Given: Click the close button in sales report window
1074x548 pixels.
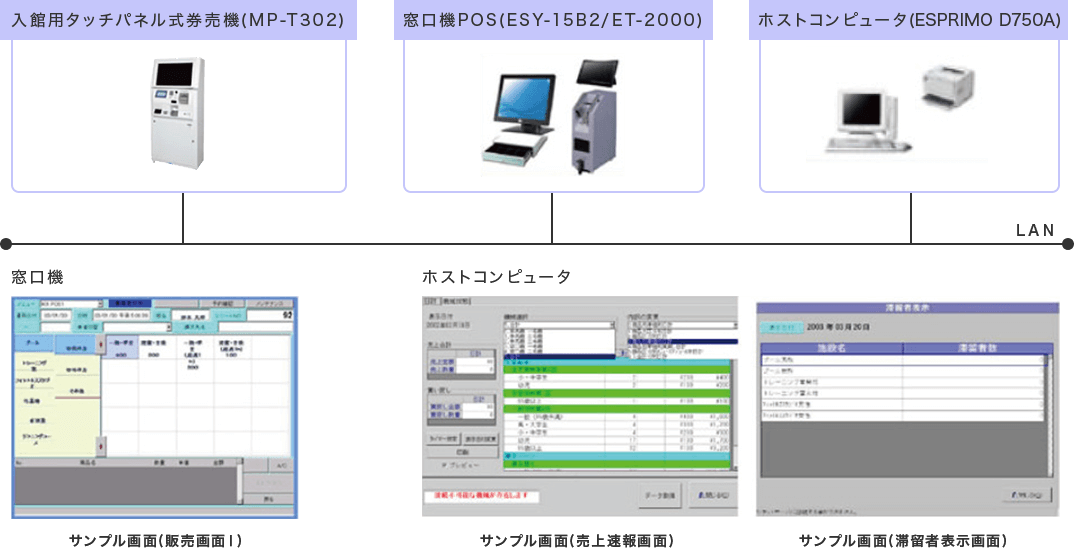Looking at the screenshot, I should click(x=710, y=494).
